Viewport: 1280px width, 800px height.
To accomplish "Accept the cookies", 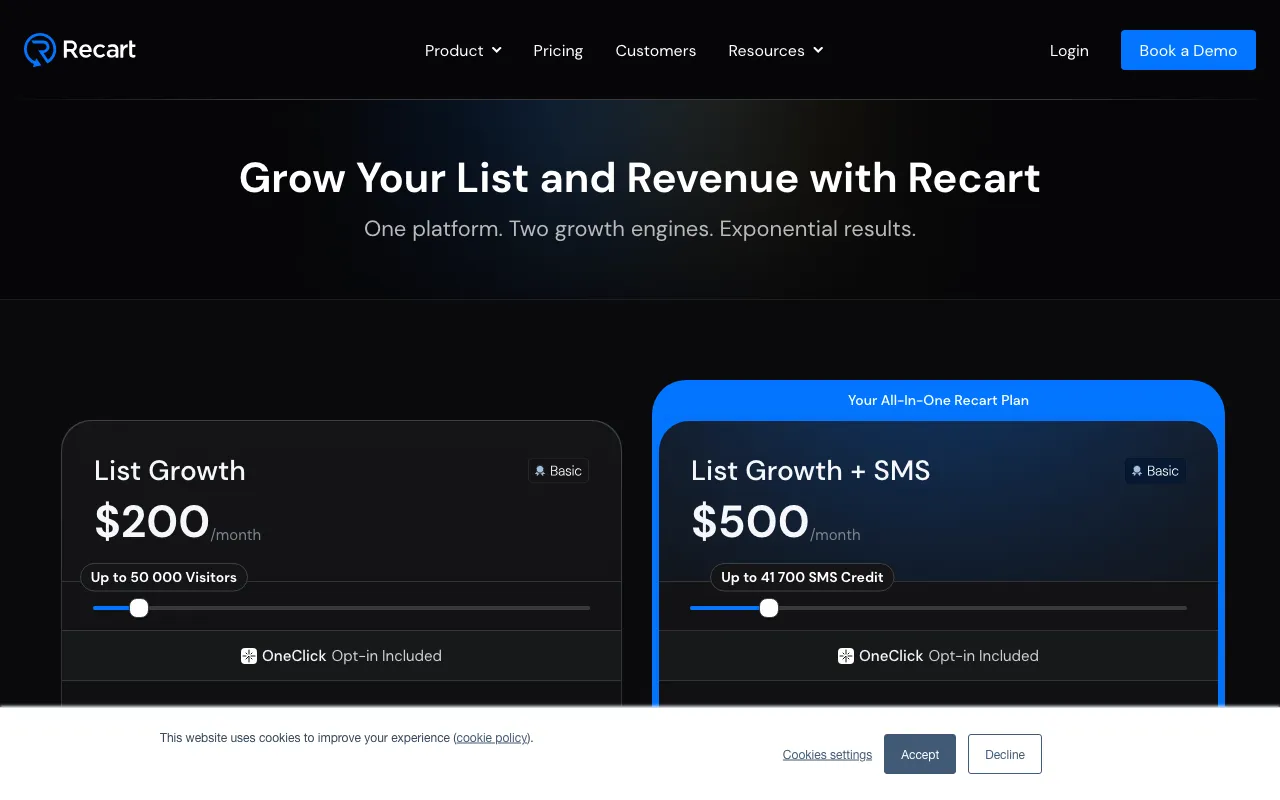I will 920,754.
